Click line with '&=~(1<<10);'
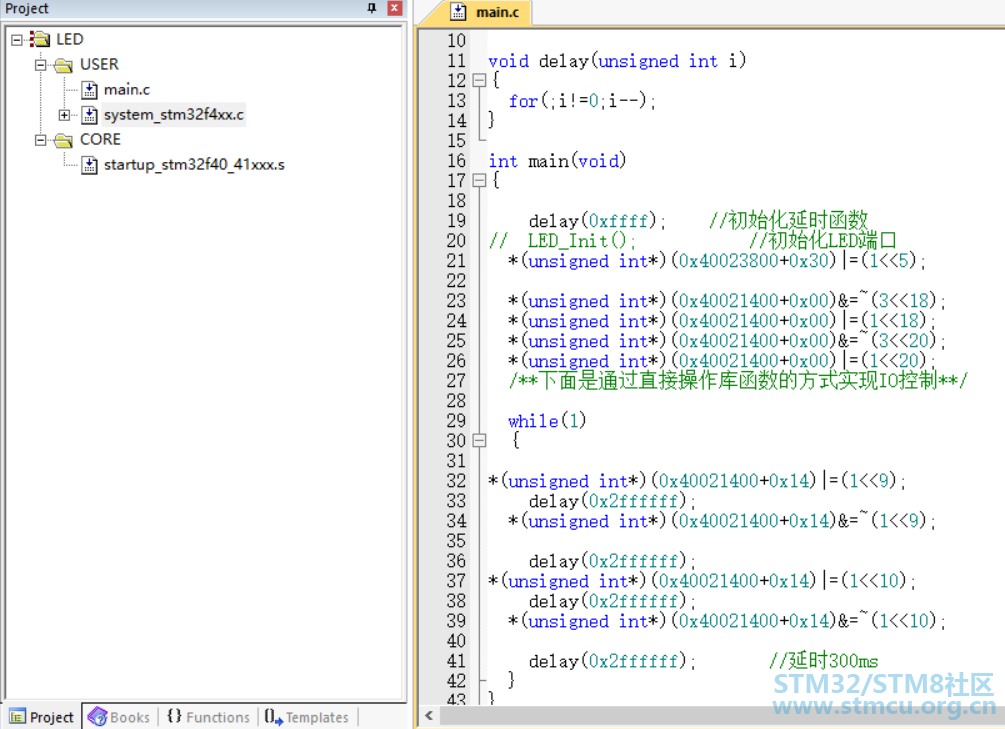 pos(727,621)
